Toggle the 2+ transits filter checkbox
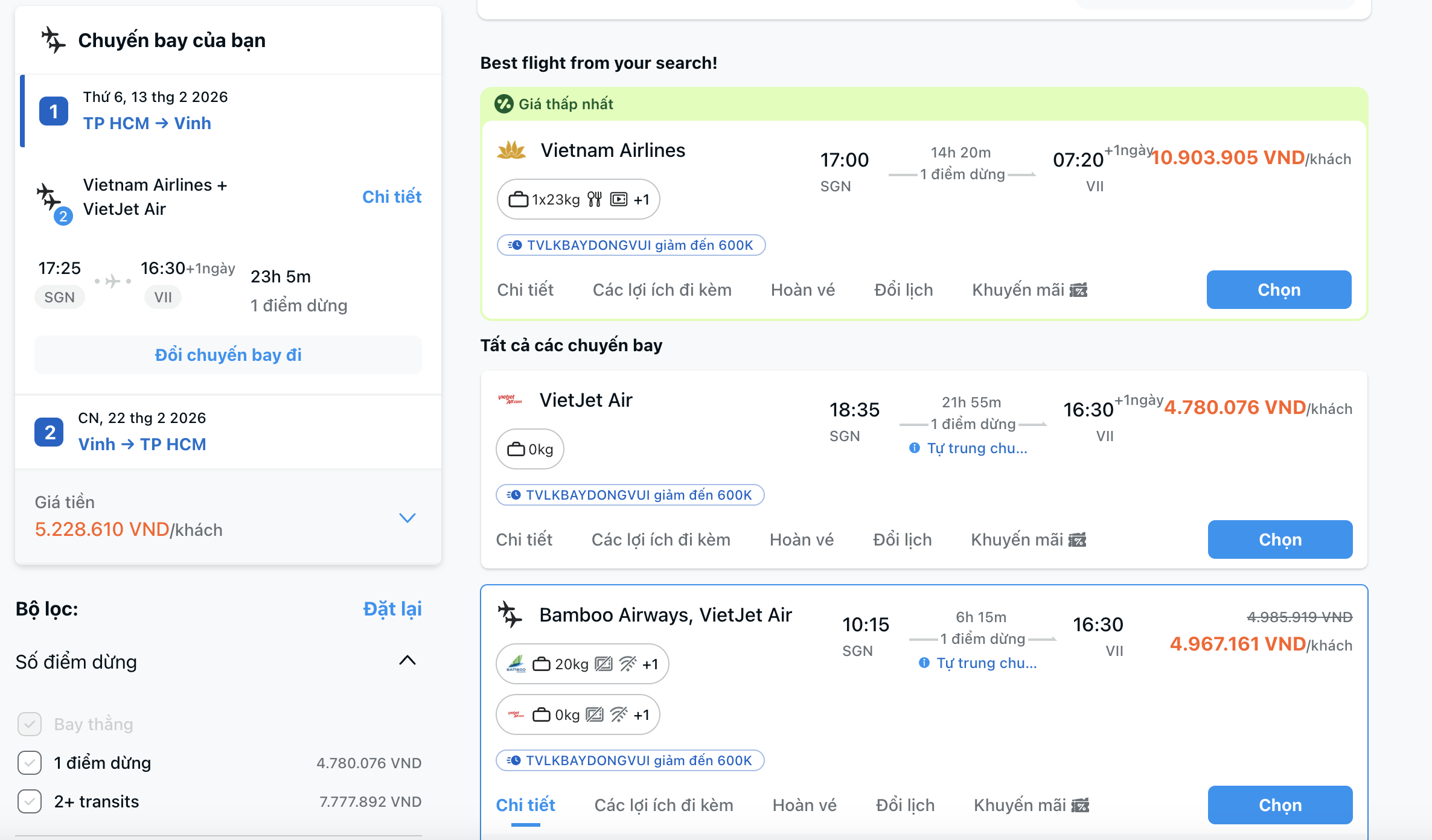 point(30,801)
